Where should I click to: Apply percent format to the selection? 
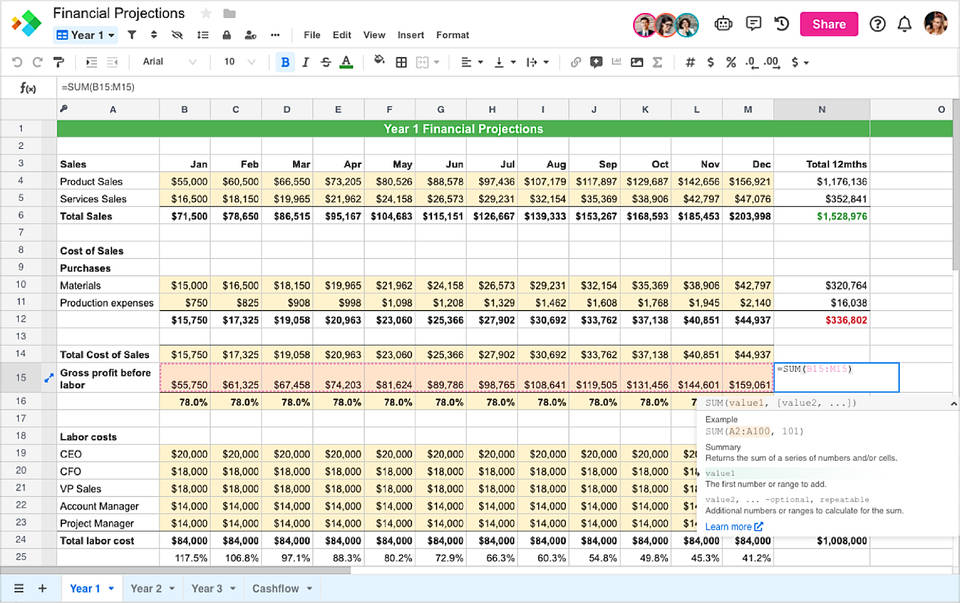(x=731, y=62)
